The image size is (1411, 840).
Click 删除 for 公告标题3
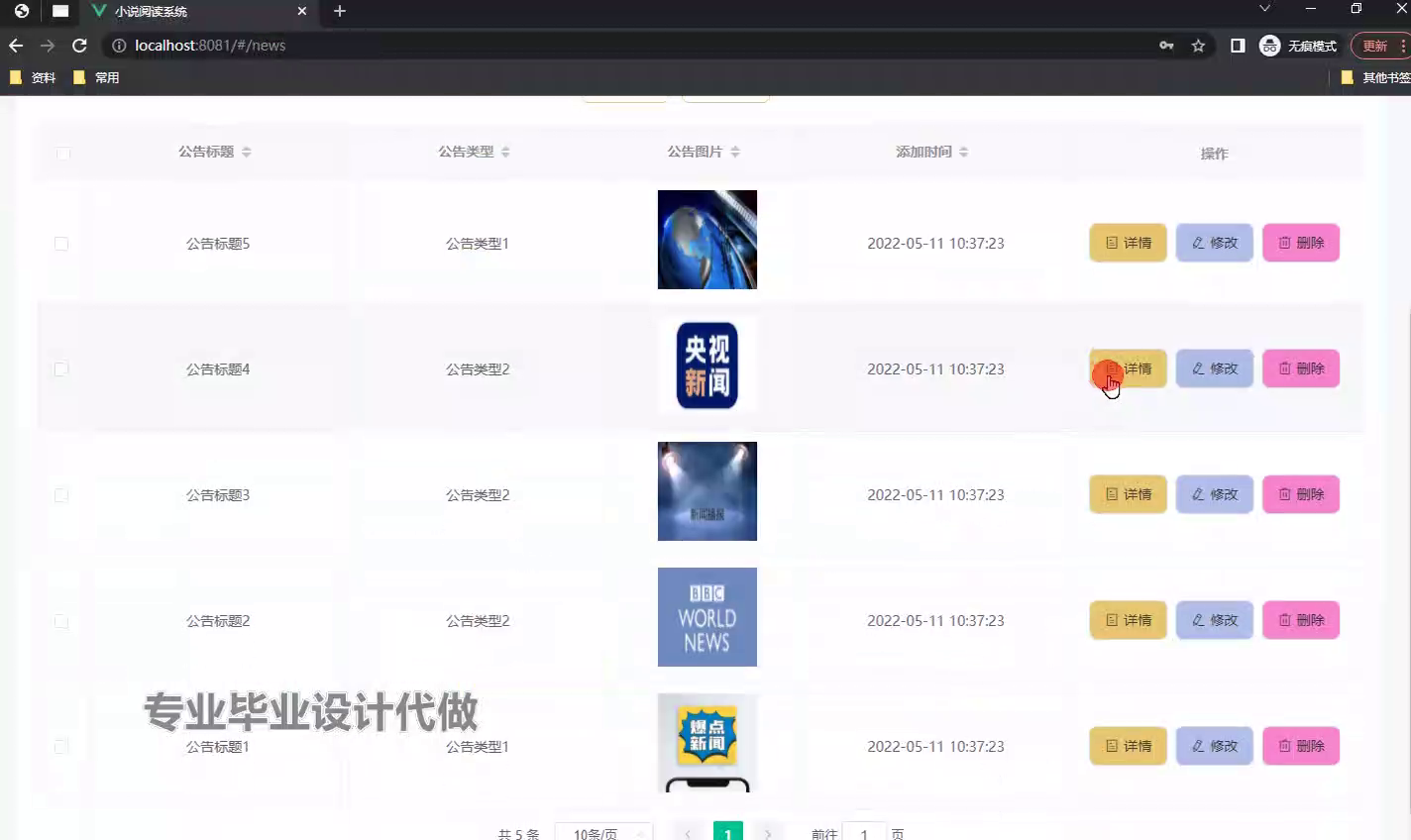pyautogui.click(x=1301, y=494)
